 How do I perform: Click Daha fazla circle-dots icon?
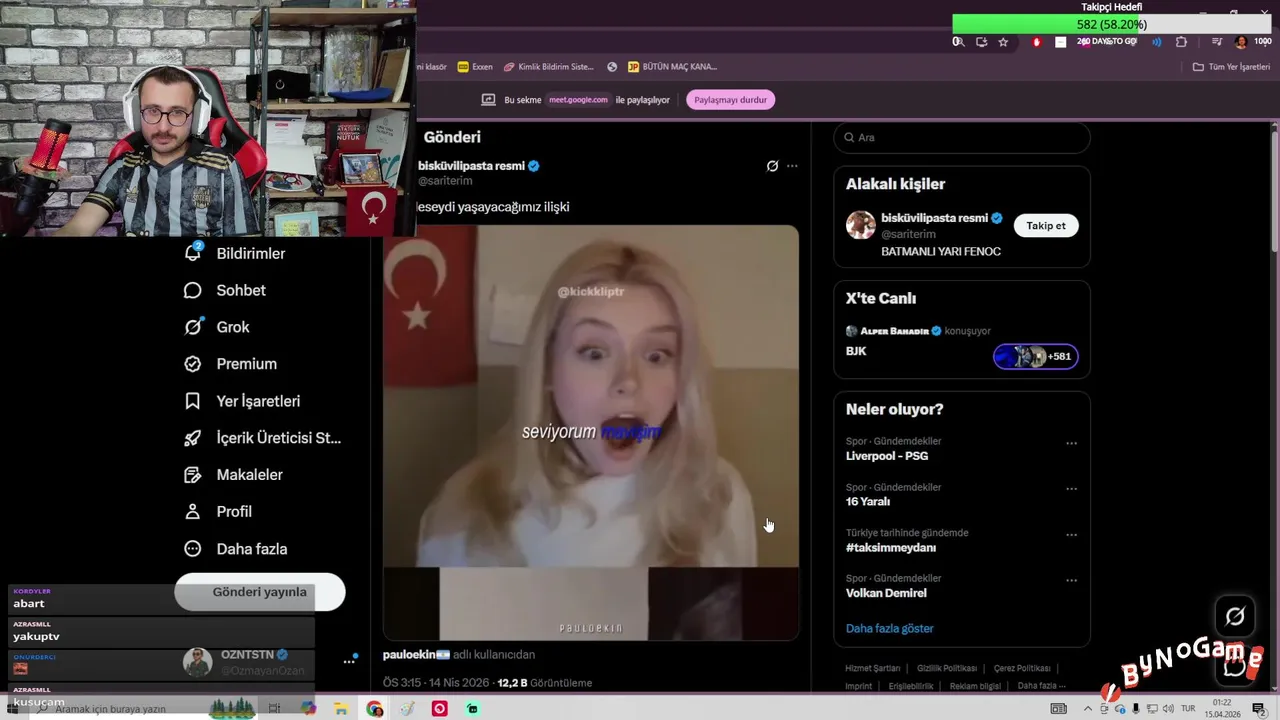(193, 549)
